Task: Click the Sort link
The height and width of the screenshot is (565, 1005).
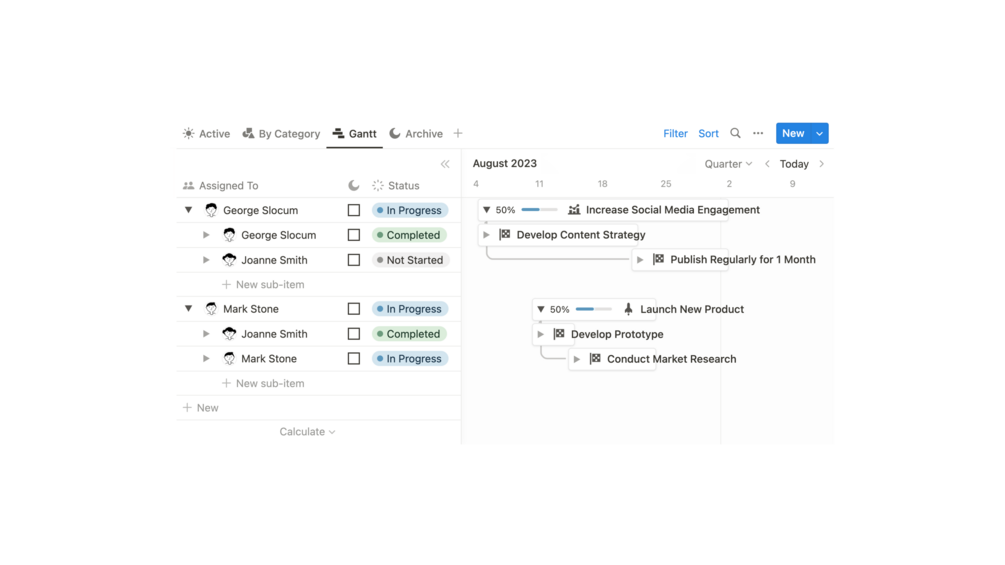Action: coord(708,133)
